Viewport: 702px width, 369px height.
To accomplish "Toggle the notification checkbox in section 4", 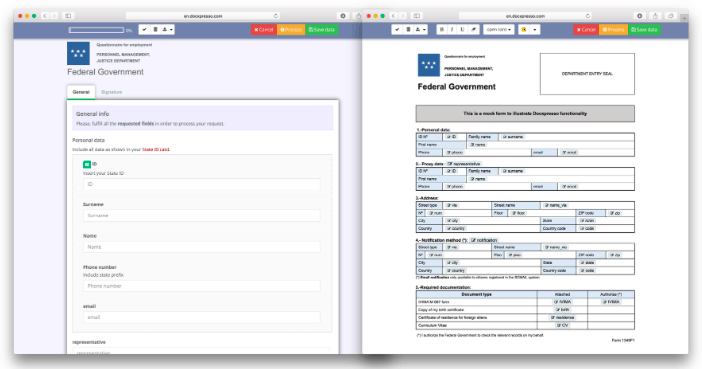I will click(x=473, y=240).
